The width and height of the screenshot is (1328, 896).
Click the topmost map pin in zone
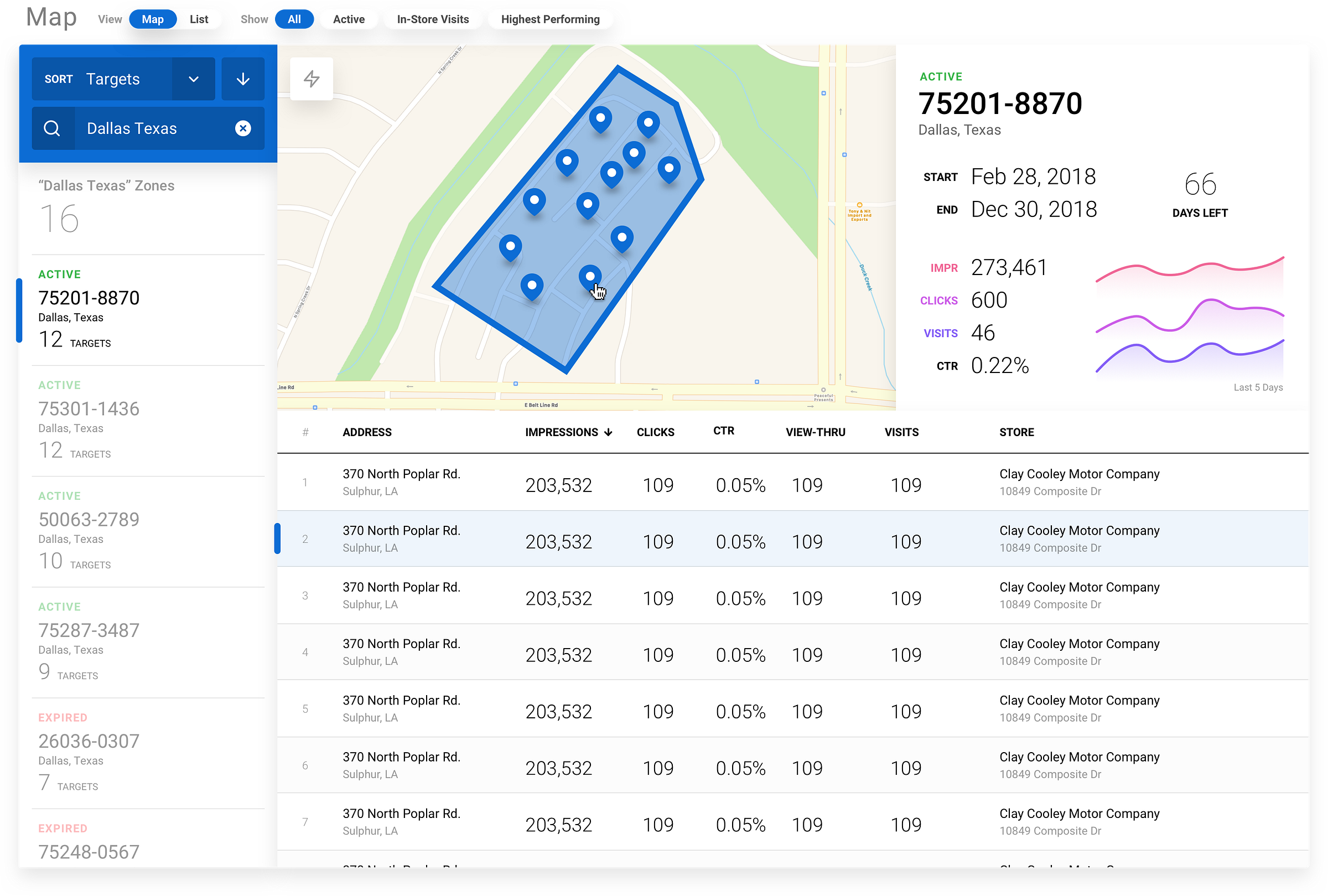[600, 118]
